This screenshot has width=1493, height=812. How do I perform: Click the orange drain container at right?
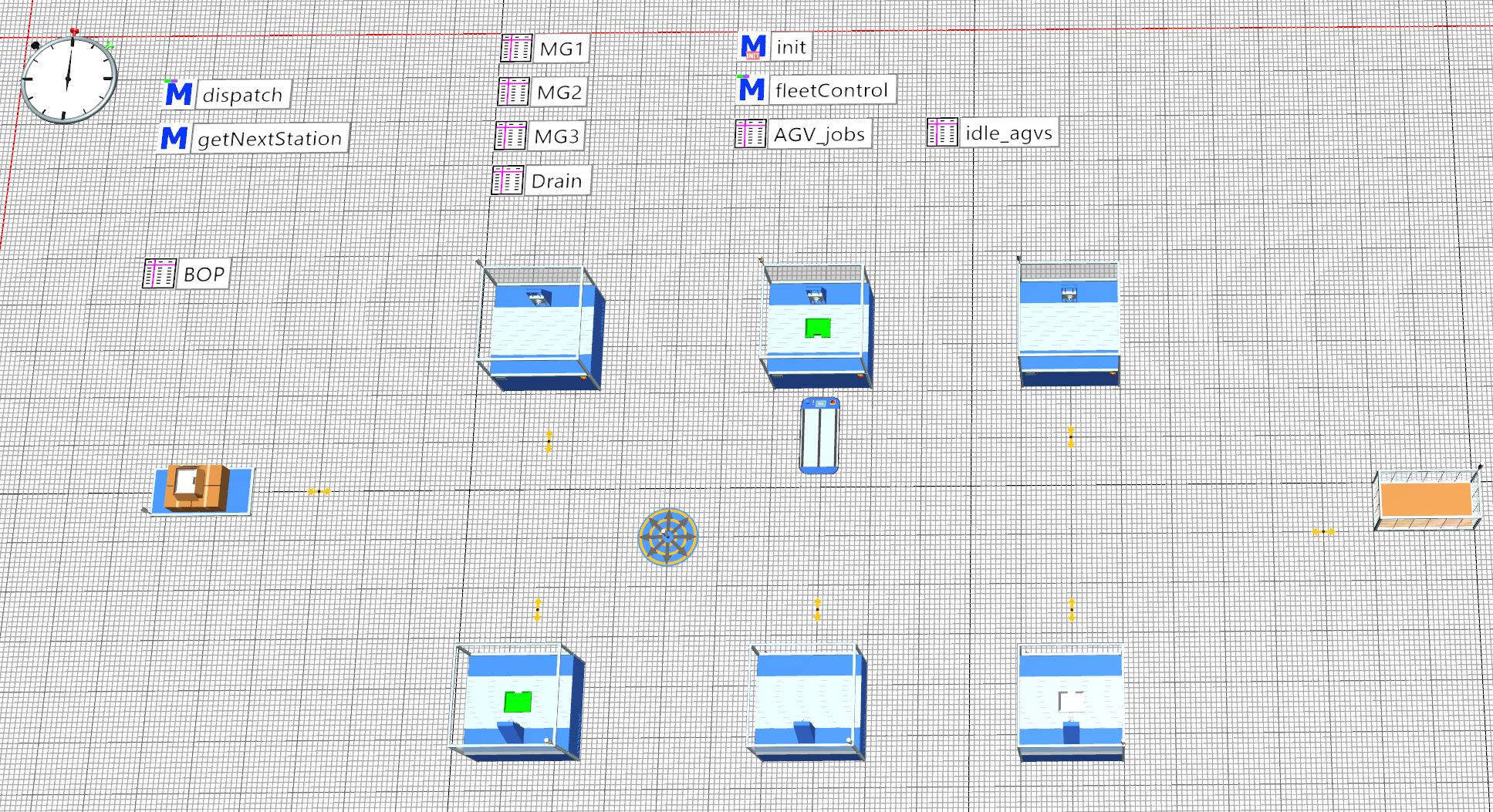tap(1426, 500)
